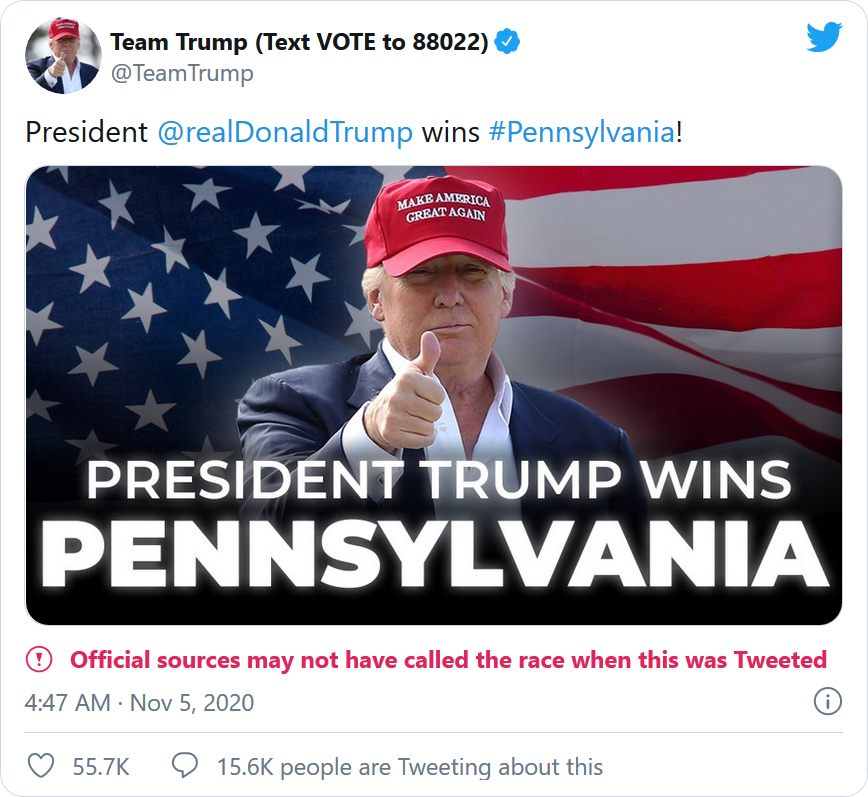Viewport: 868px width, 797px height.
Task: Open "15.6K people are Tweeting about this"
Action: coord(410,767)
